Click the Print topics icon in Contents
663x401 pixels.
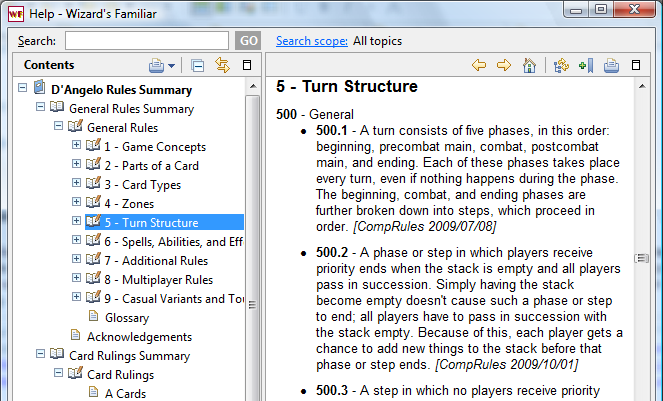coord(156,65)
